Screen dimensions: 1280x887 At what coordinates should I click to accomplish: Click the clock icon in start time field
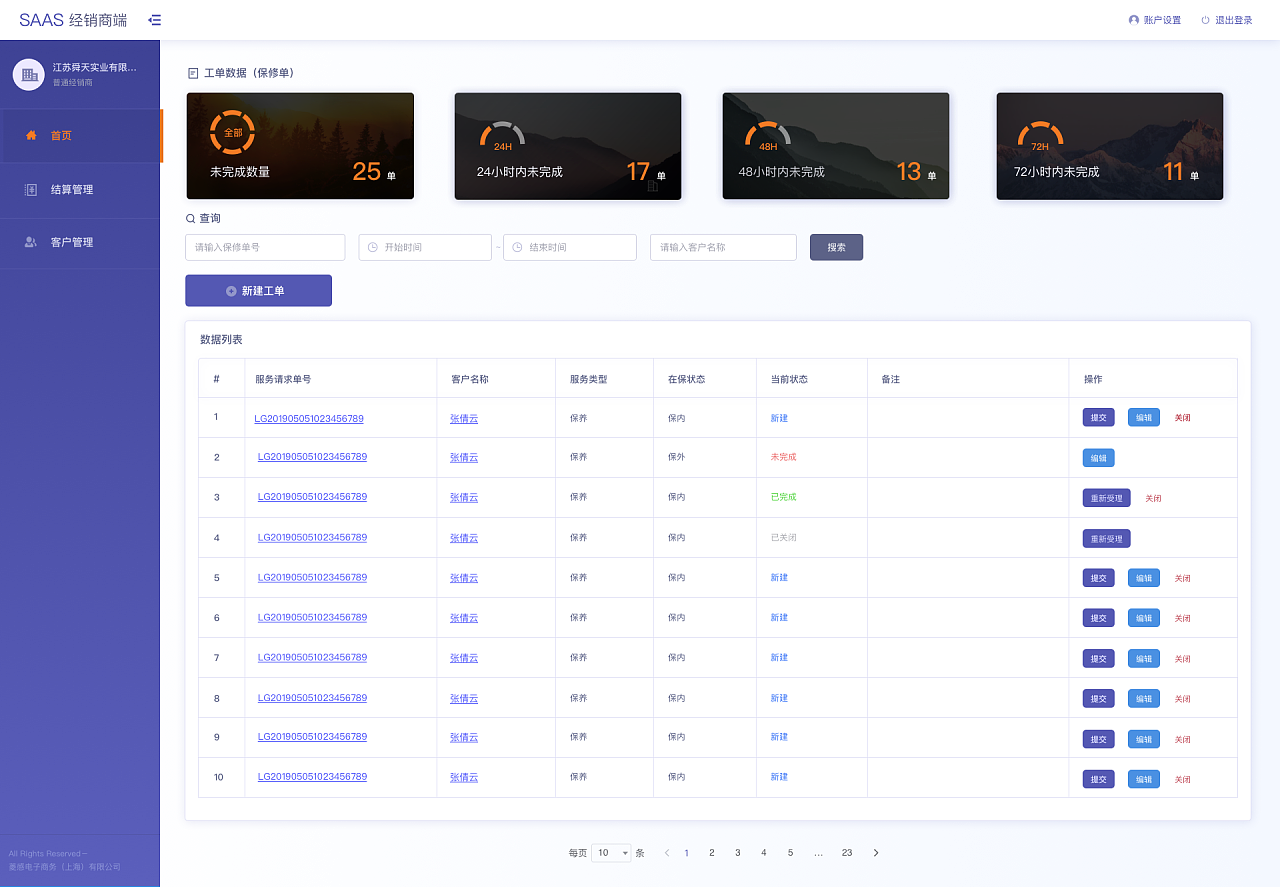coord(372,247)
